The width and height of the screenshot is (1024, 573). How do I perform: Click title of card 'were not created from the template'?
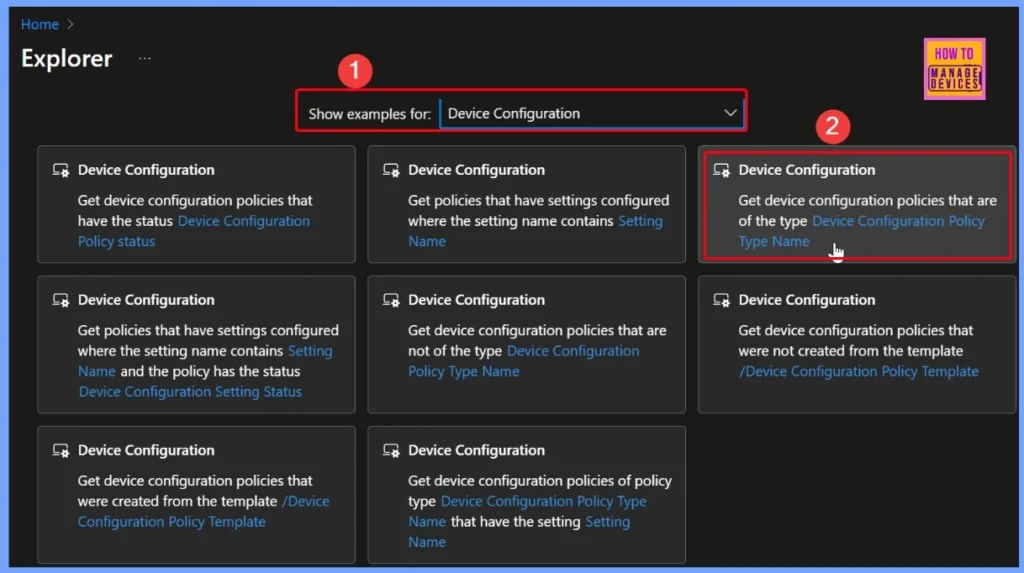click(807, 300)
